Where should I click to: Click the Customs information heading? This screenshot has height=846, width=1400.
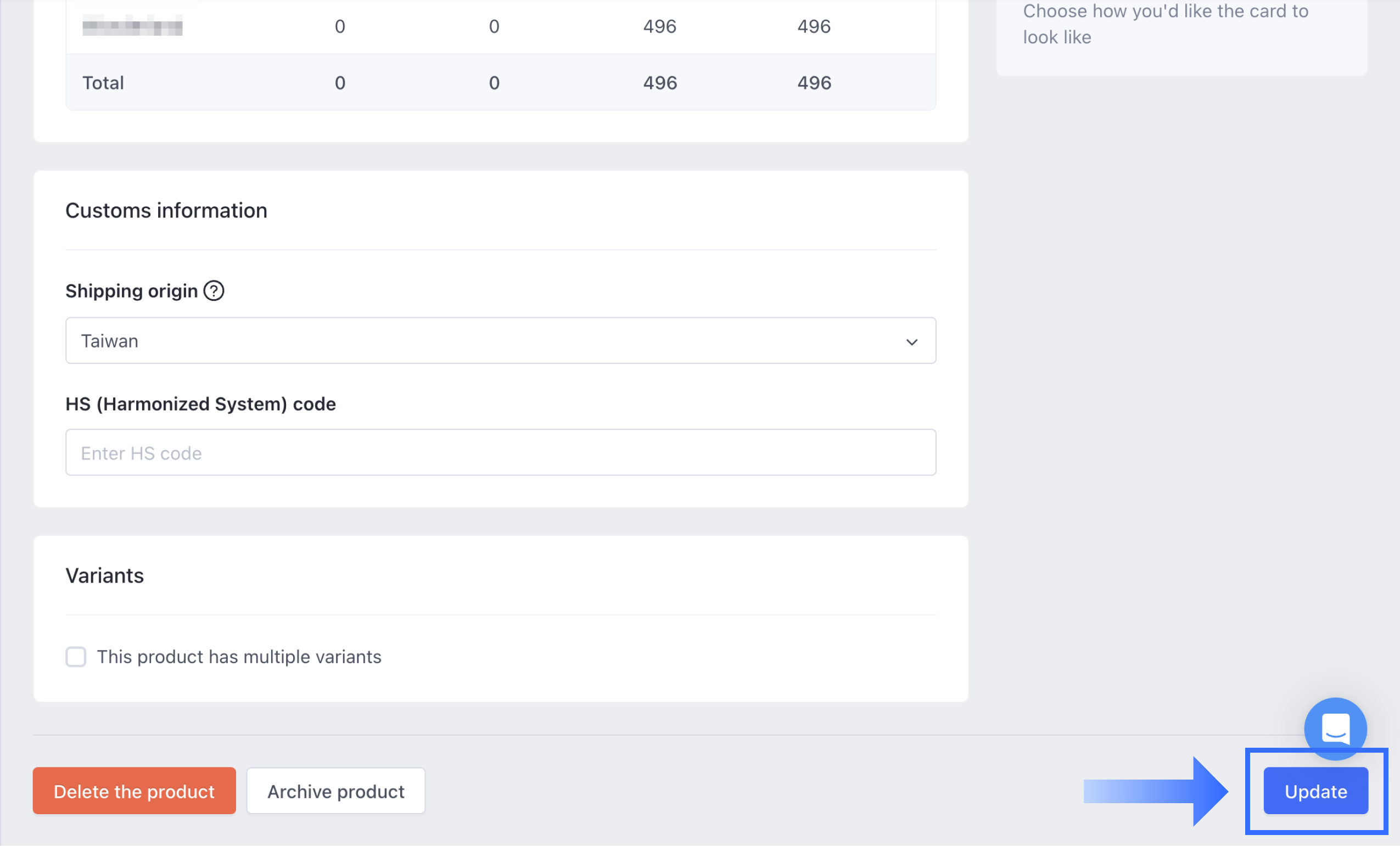(166, 211)
